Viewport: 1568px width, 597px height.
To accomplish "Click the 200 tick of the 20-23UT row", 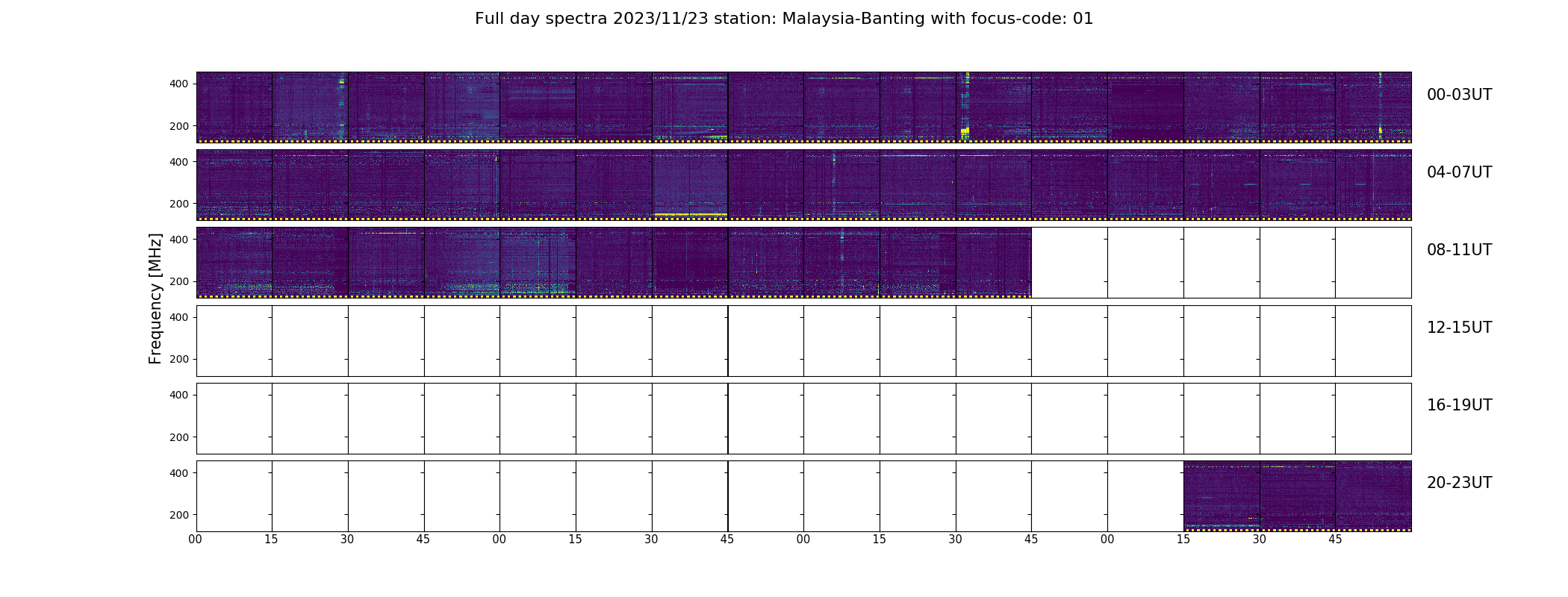I will [x=179, y=515].
